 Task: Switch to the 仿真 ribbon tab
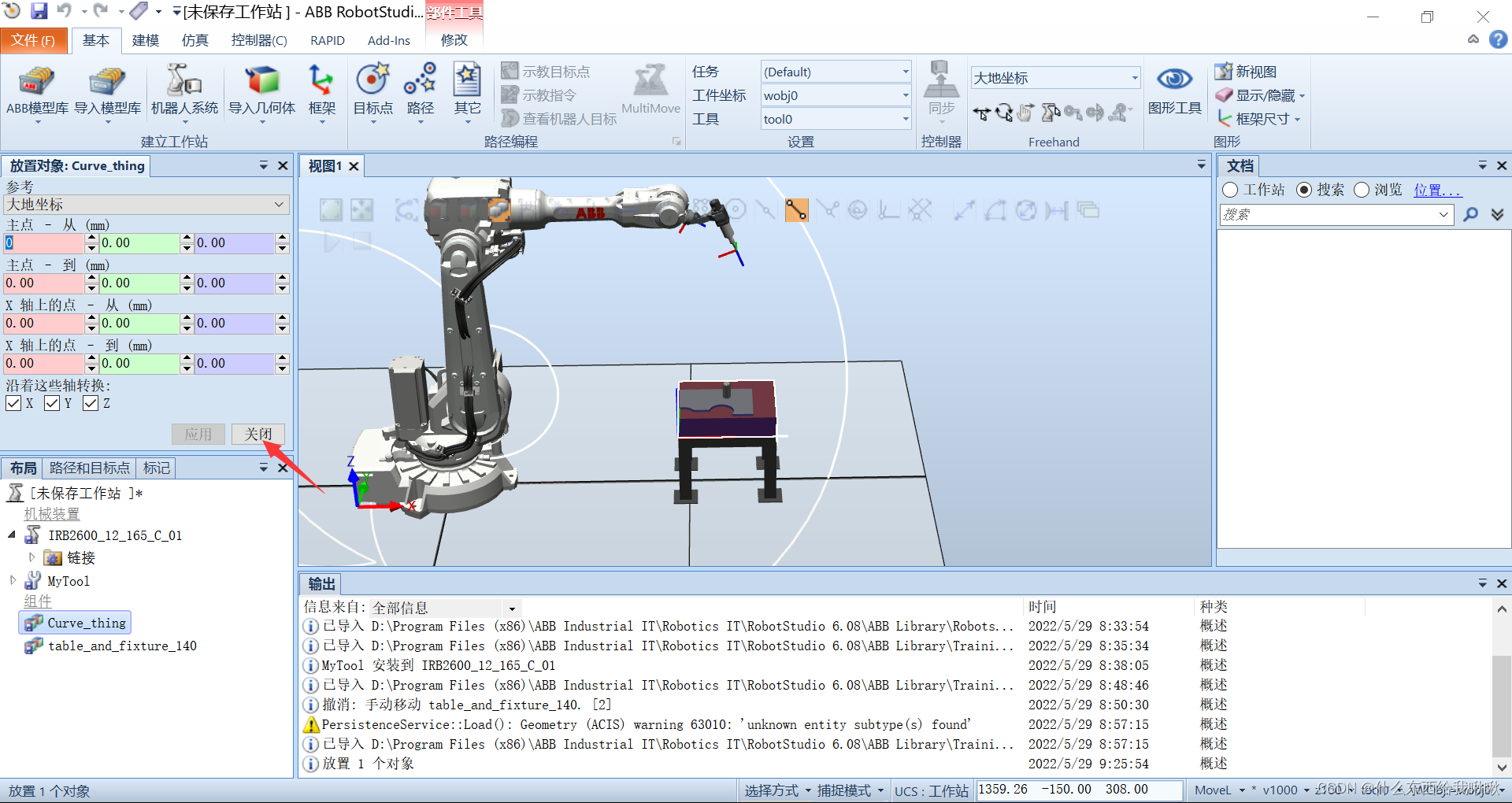195,40
